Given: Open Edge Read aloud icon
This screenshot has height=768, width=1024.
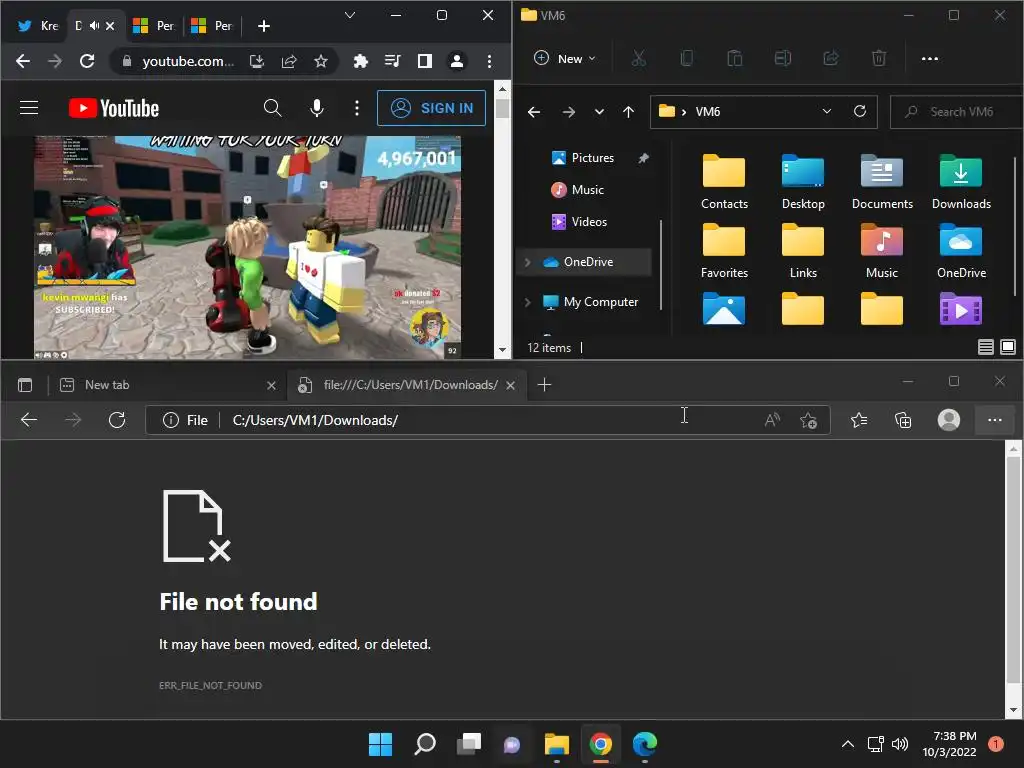Looking at the screenshot, I should coord(772,420).
